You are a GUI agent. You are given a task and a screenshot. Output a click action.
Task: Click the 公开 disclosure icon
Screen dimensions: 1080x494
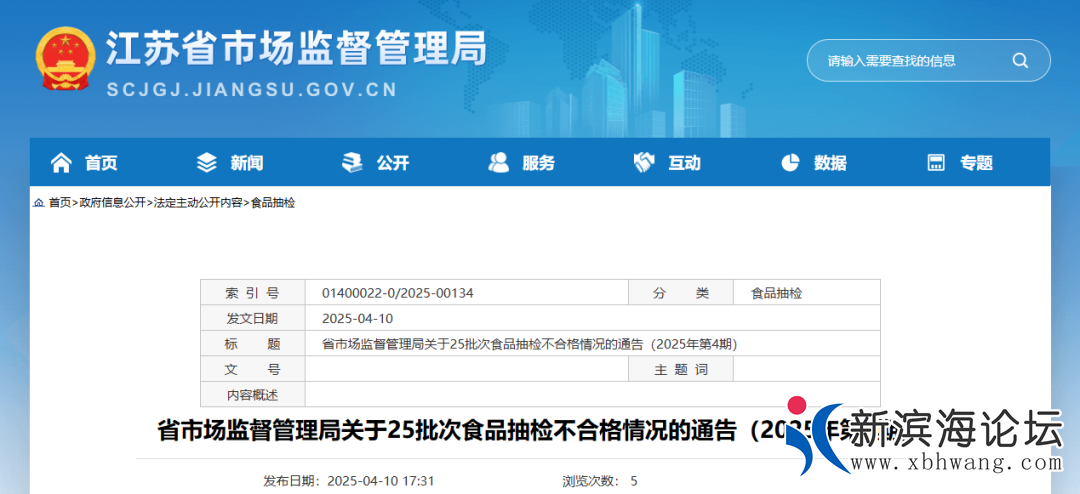352,163
